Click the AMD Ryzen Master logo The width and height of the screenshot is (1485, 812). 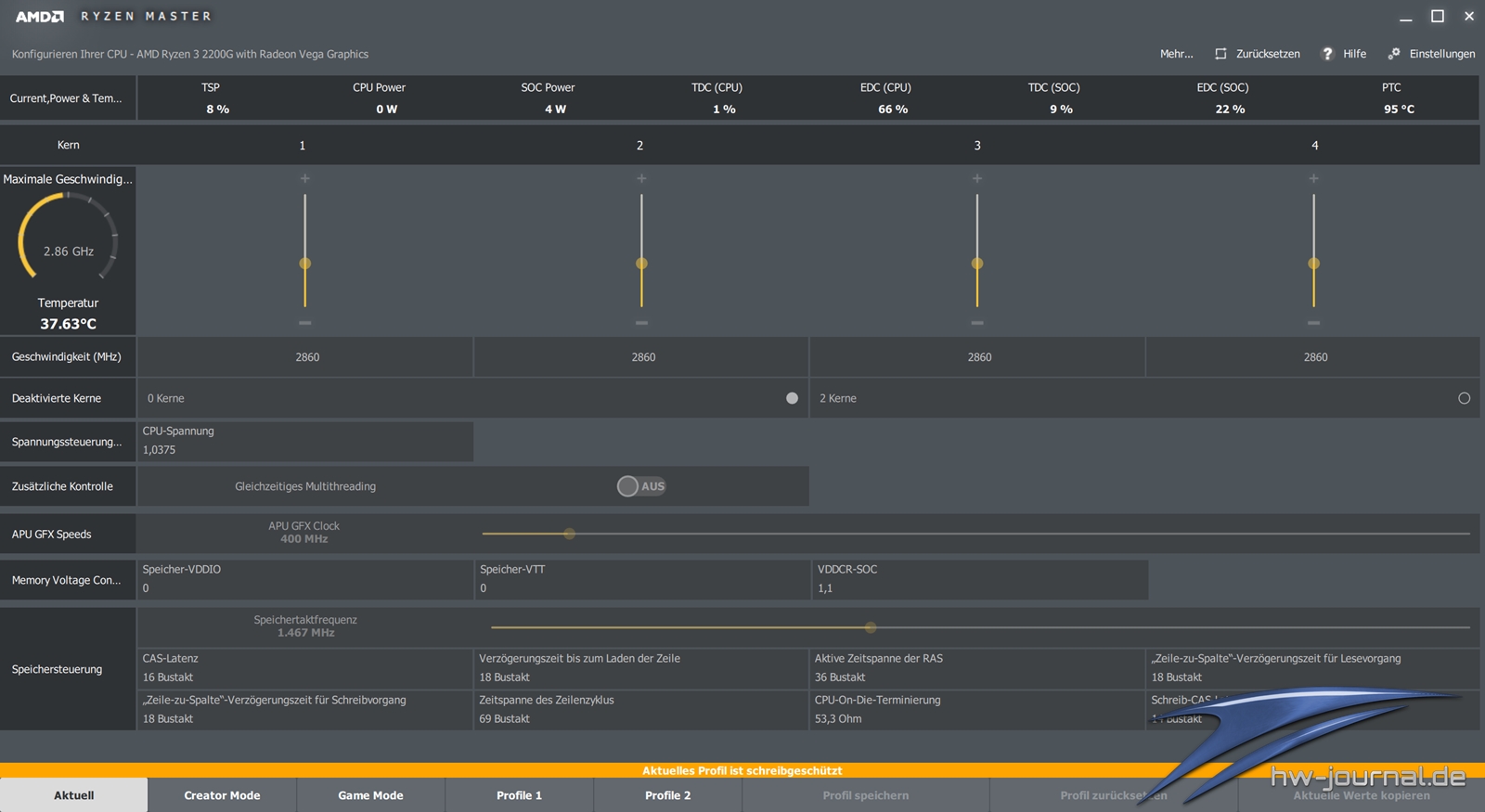[113, 16]
